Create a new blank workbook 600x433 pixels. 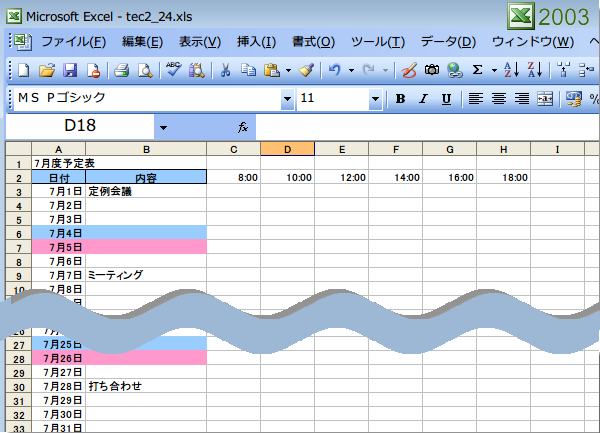tap(24, 70)
